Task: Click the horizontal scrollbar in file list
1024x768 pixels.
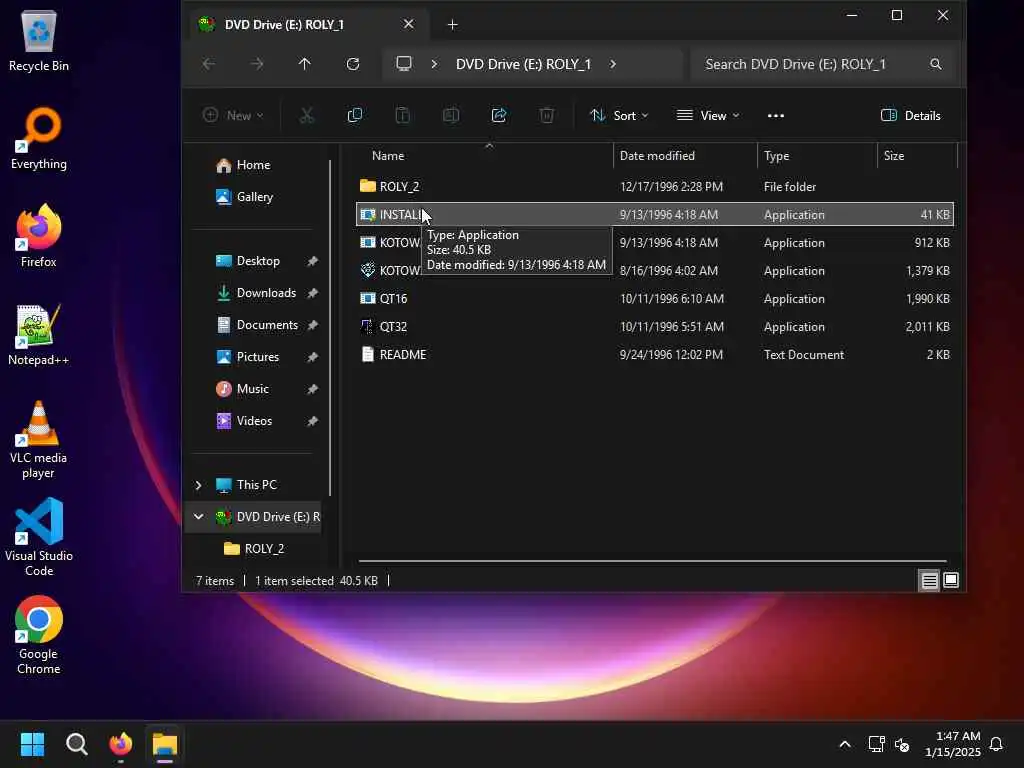Action: click(x=652, y=560)
